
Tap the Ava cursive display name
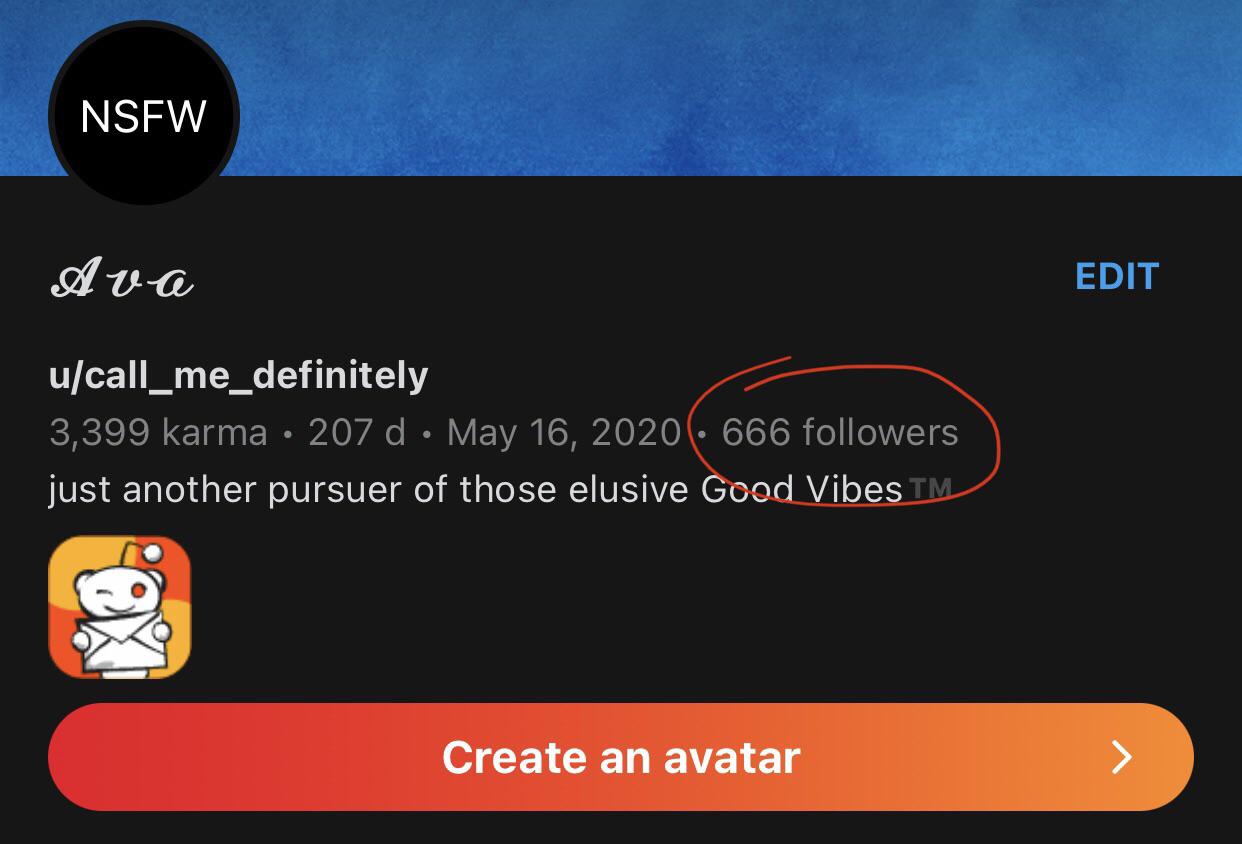(121, 280)
